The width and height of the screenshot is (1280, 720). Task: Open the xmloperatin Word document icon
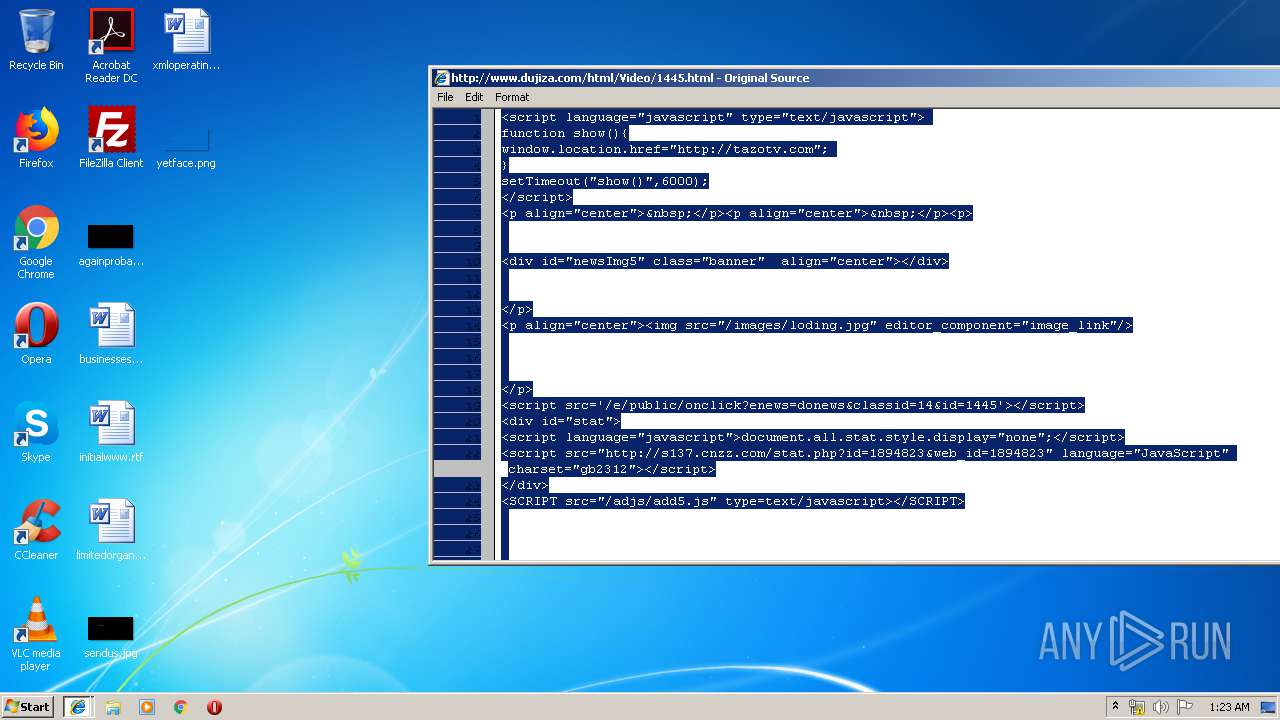tap(186, 40)
